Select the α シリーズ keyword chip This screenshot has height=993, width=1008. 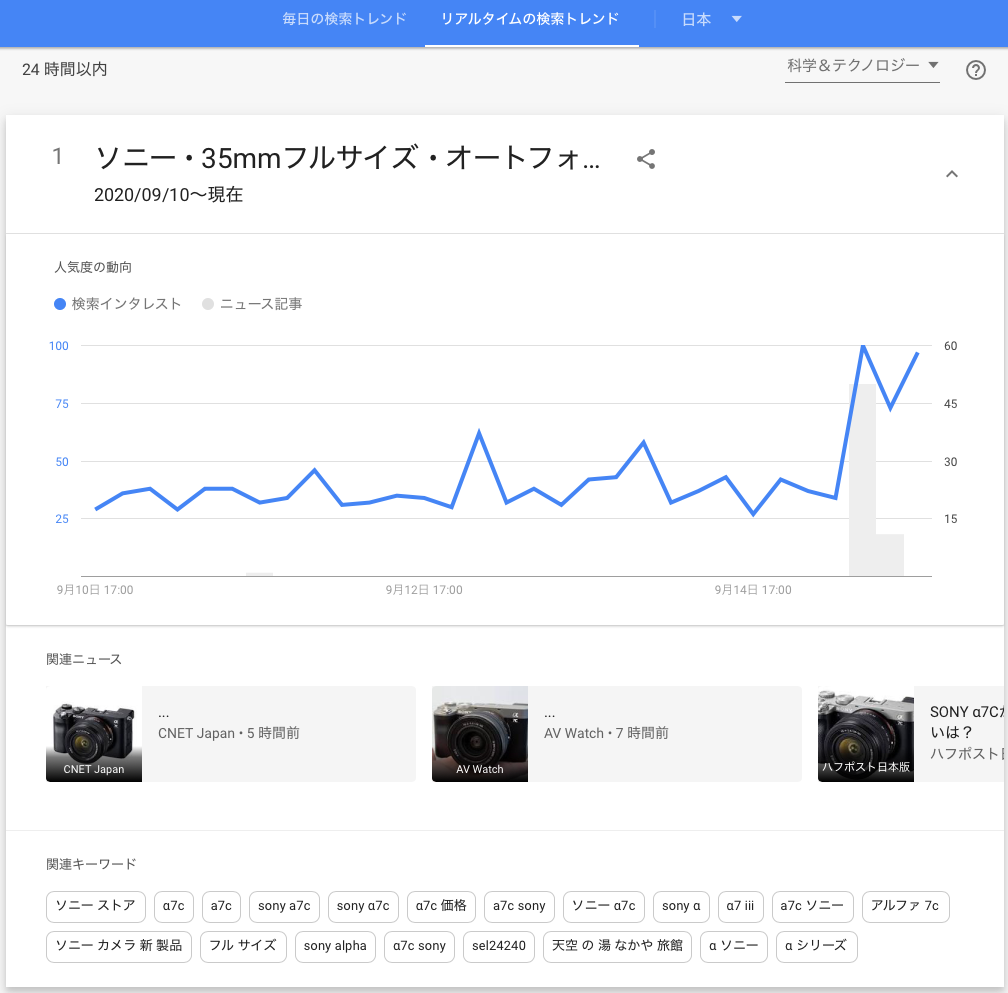[x=816, y=946]
